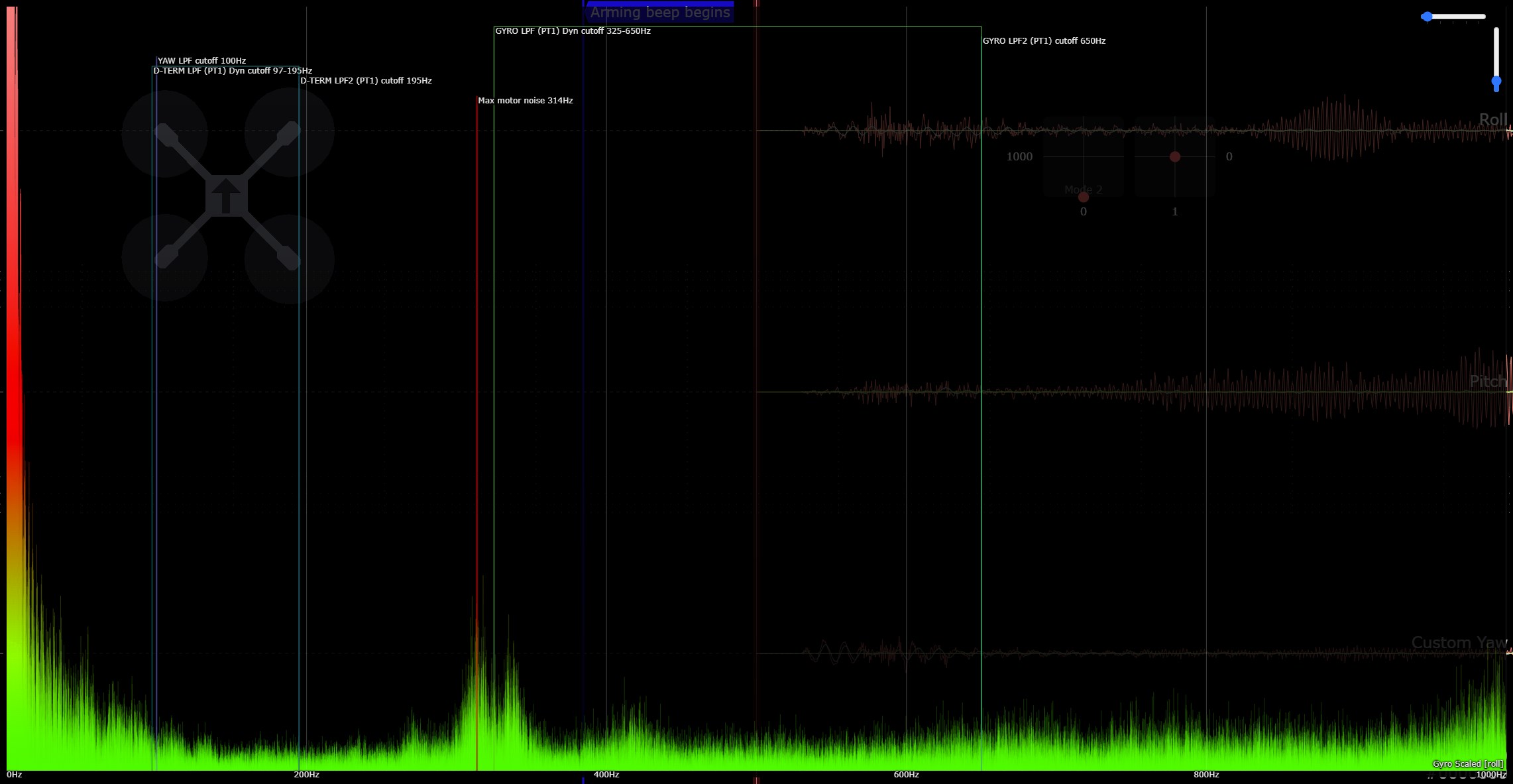Click the Pitch graph label

[1487, 381]
